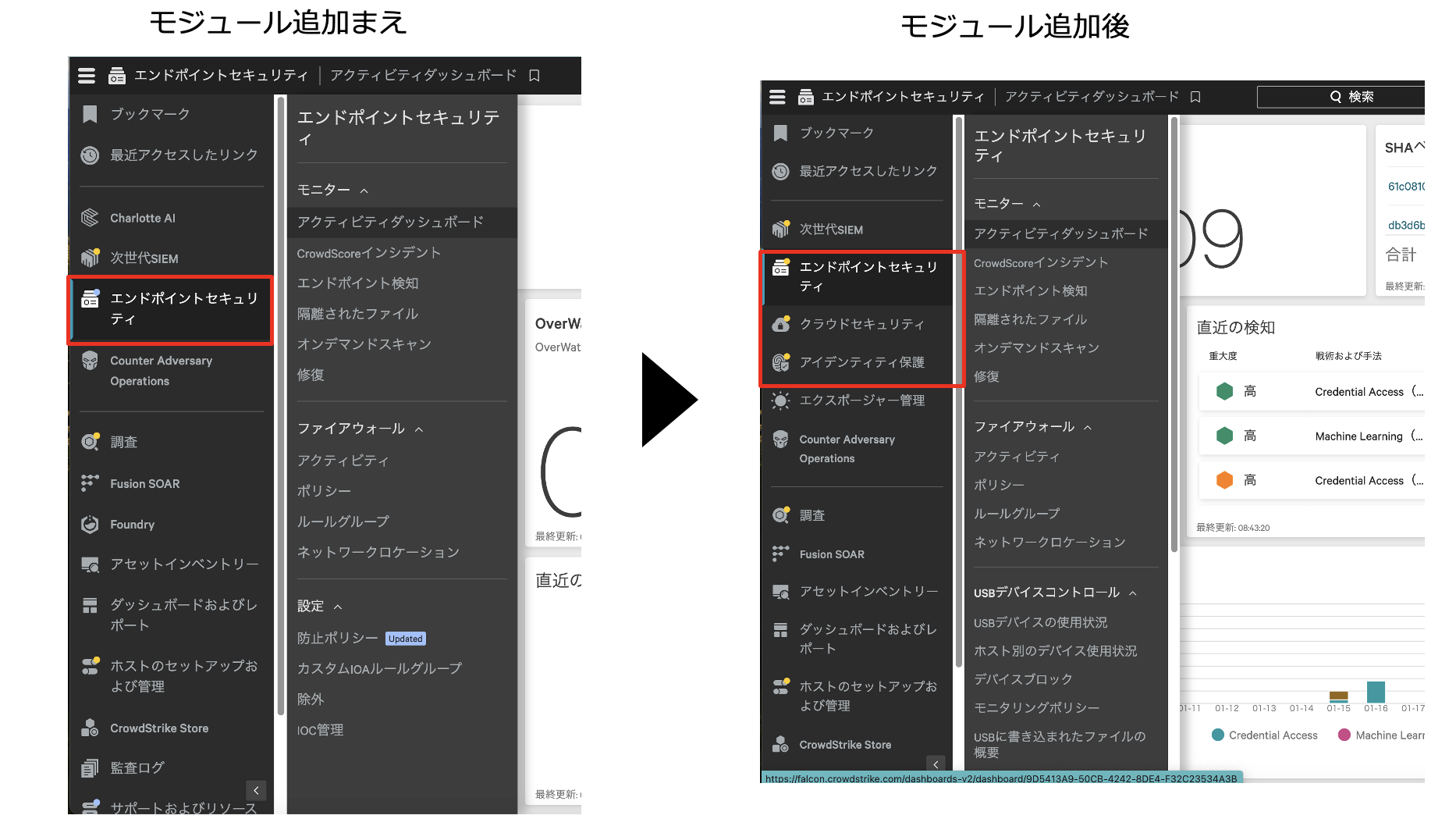Click the 検索 search field
Image resolution: width=1456 pixels, height=826 pixels.
pyautogui.click(x=1341, y=97)
